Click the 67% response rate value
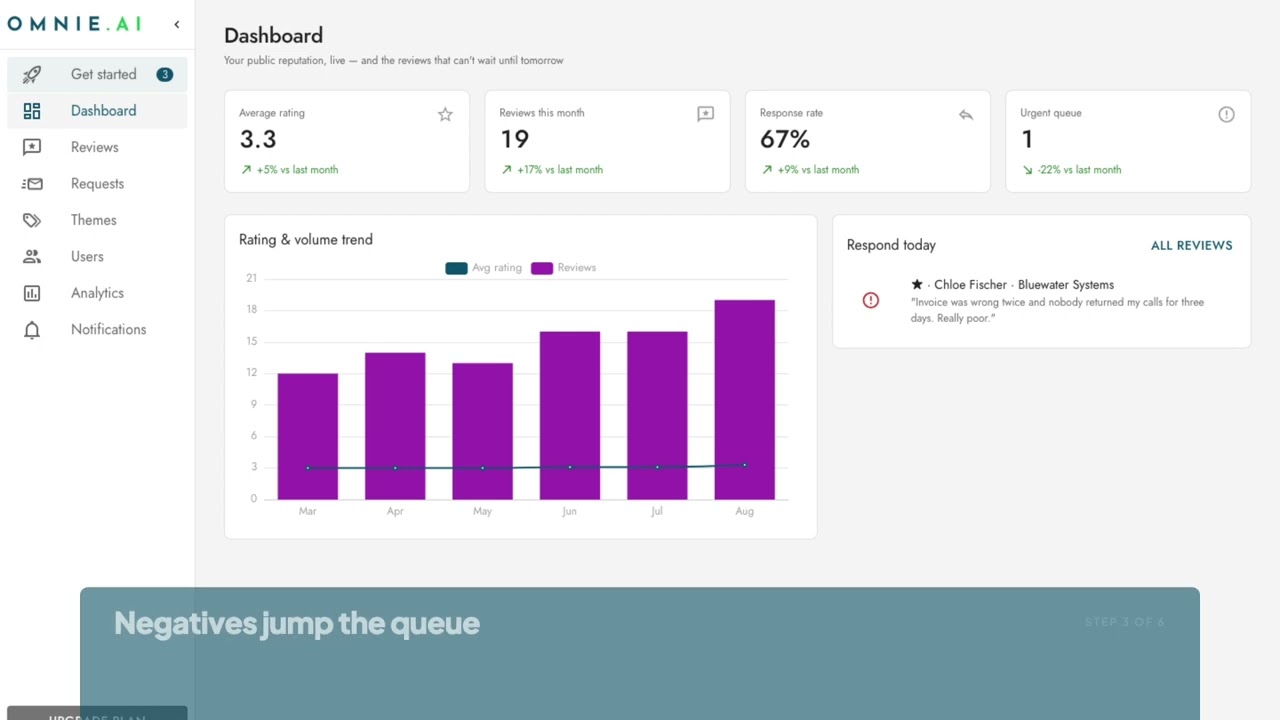Image resolution: width=1280 pixels, height=720 pixels. pos(785,140)
